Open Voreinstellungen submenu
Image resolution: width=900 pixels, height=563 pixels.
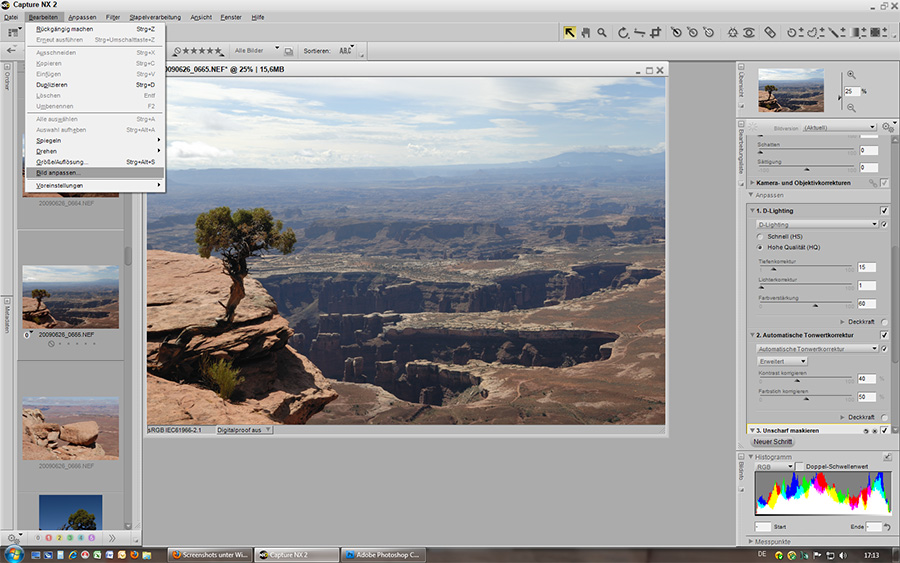point(95,186)
